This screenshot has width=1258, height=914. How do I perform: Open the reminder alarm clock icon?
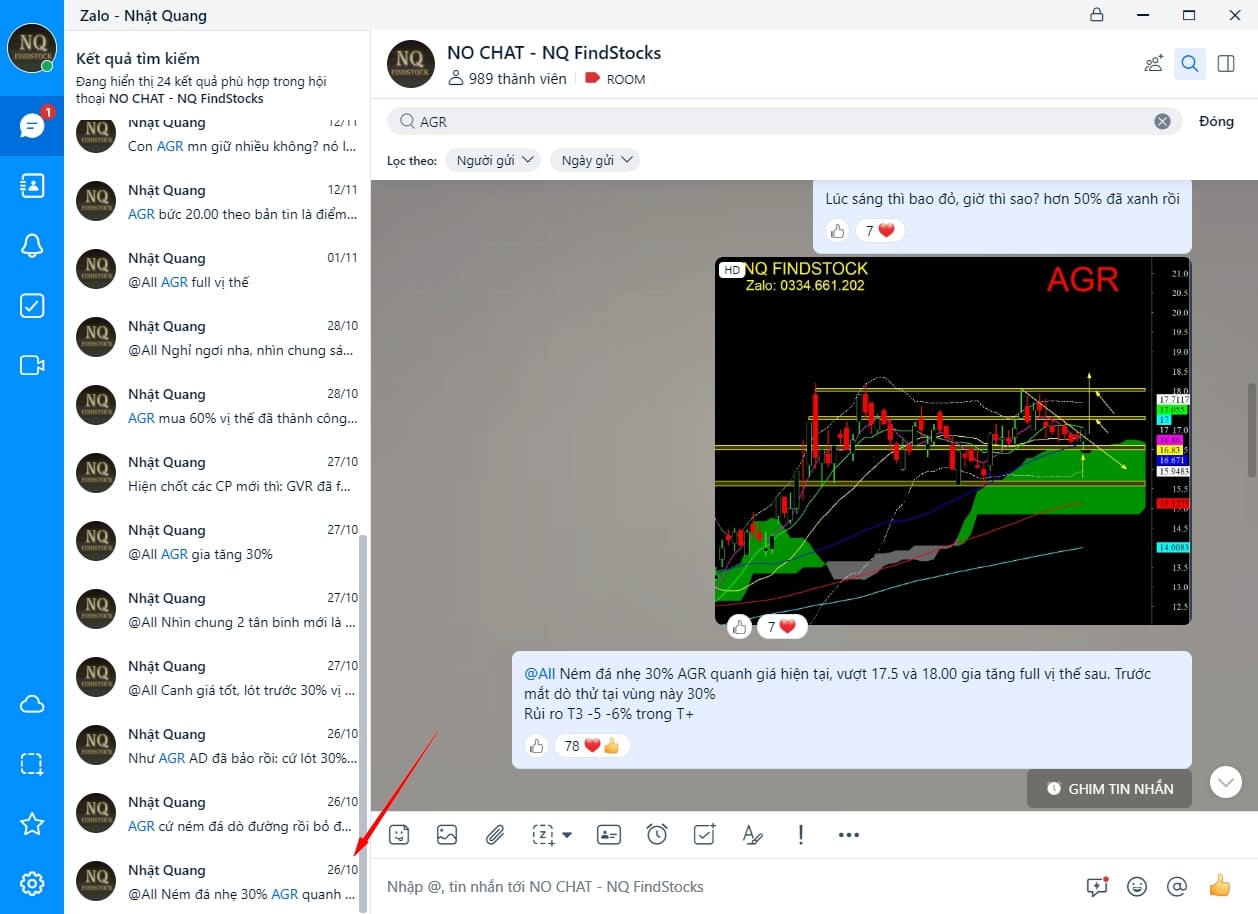click(x=657, y=834)
